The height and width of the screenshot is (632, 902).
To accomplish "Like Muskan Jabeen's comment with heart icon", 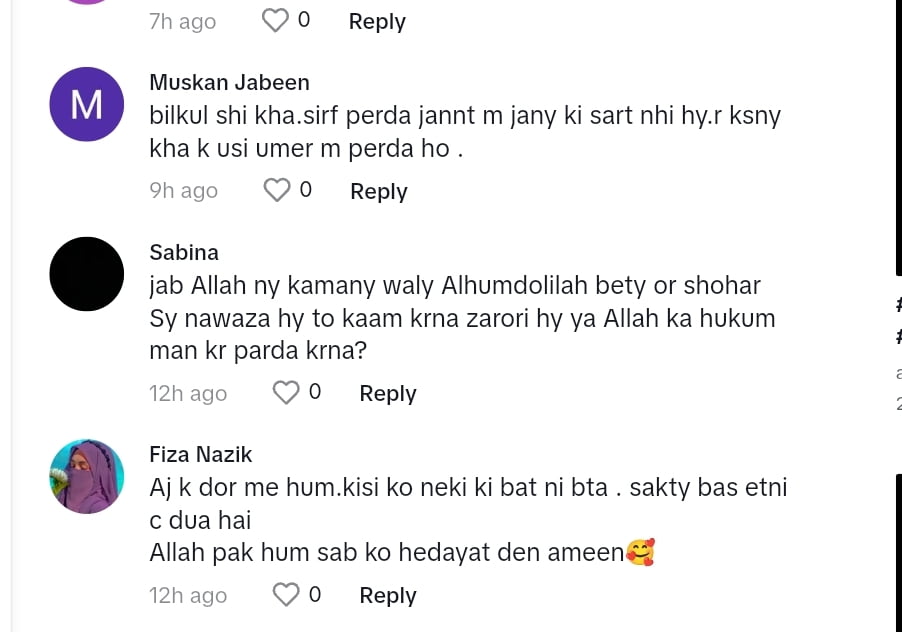I will tap(276, 190).
